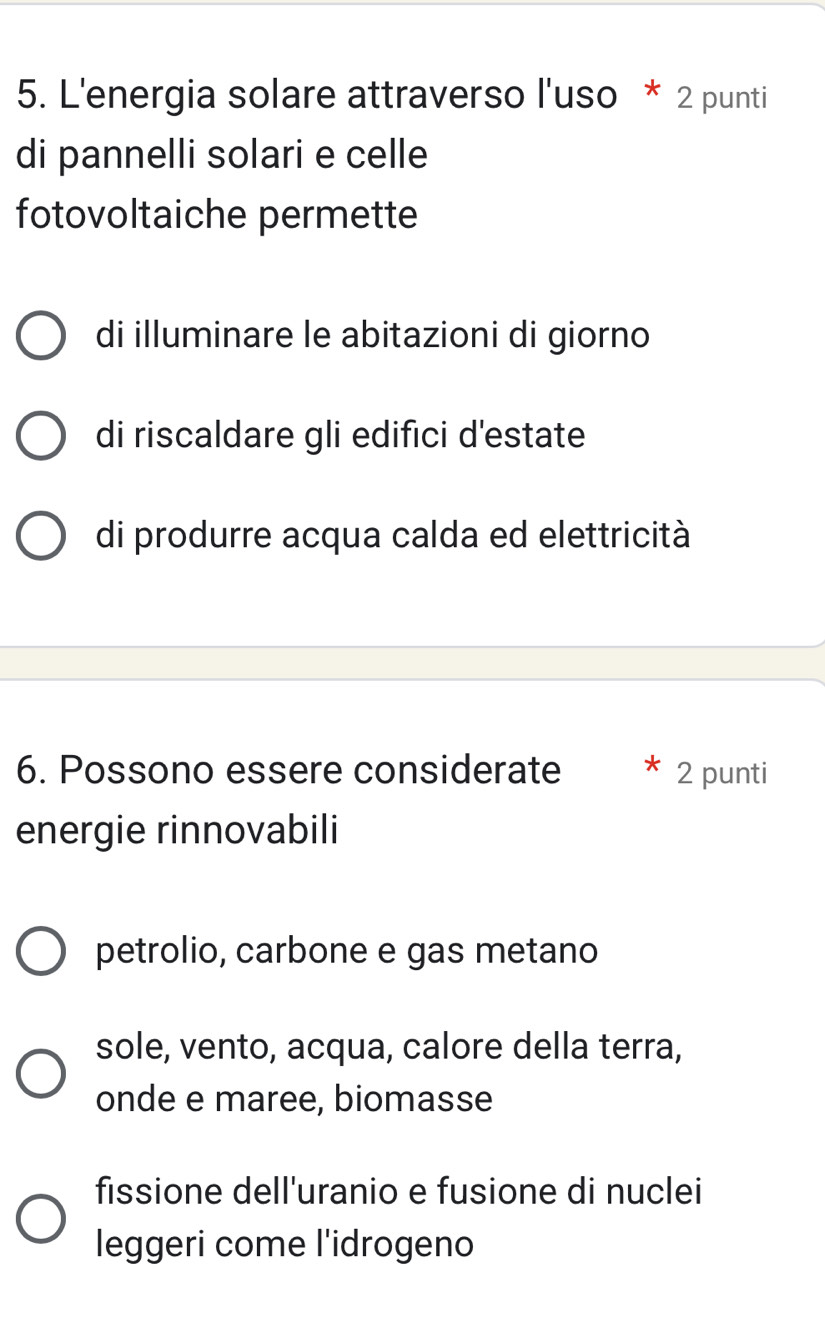Click the "2 punti" label of question 5

pos(721,98)
